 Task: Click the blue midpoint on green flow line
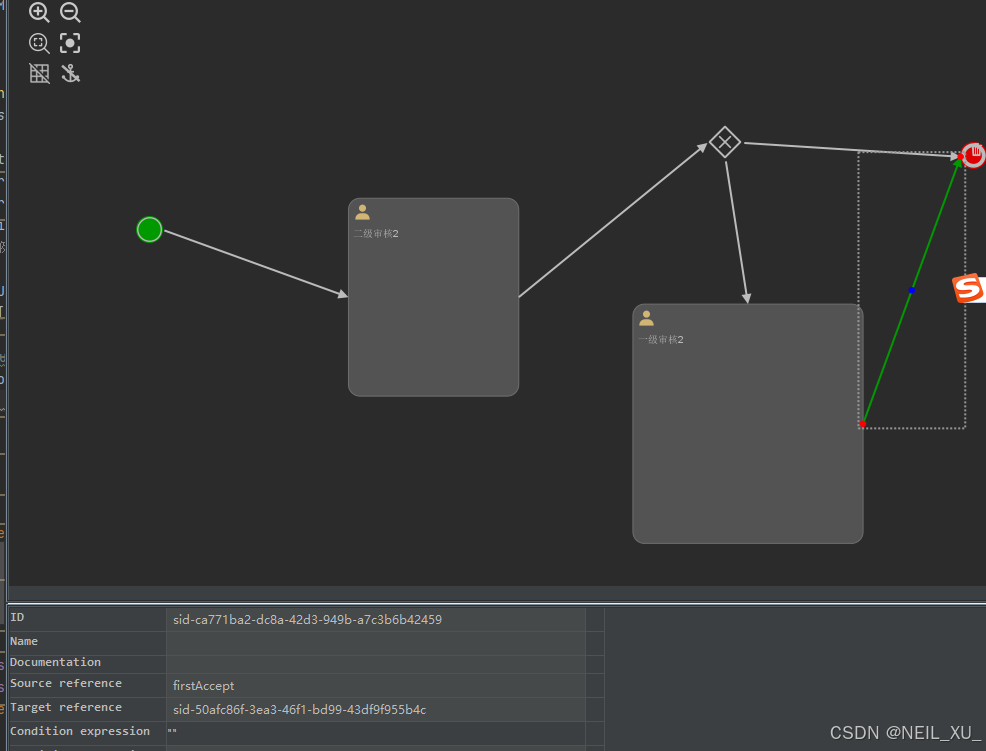click(x=912, y=290)
